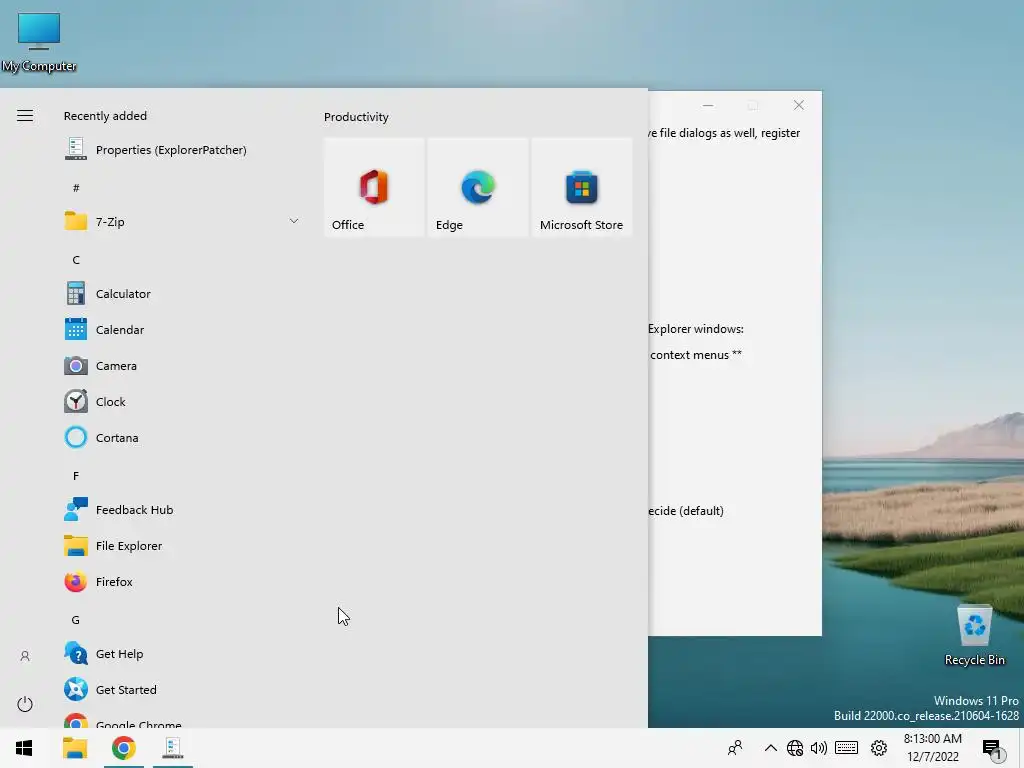This screenshot has height=768, width=1024.
Task: Click the Windows Start button on taskbar
Action: (x=24, y=748)
